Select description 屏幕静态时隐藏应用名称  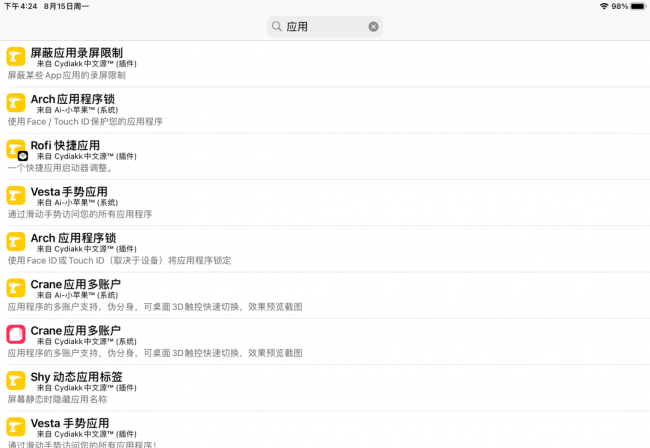(x=57, y=400)
